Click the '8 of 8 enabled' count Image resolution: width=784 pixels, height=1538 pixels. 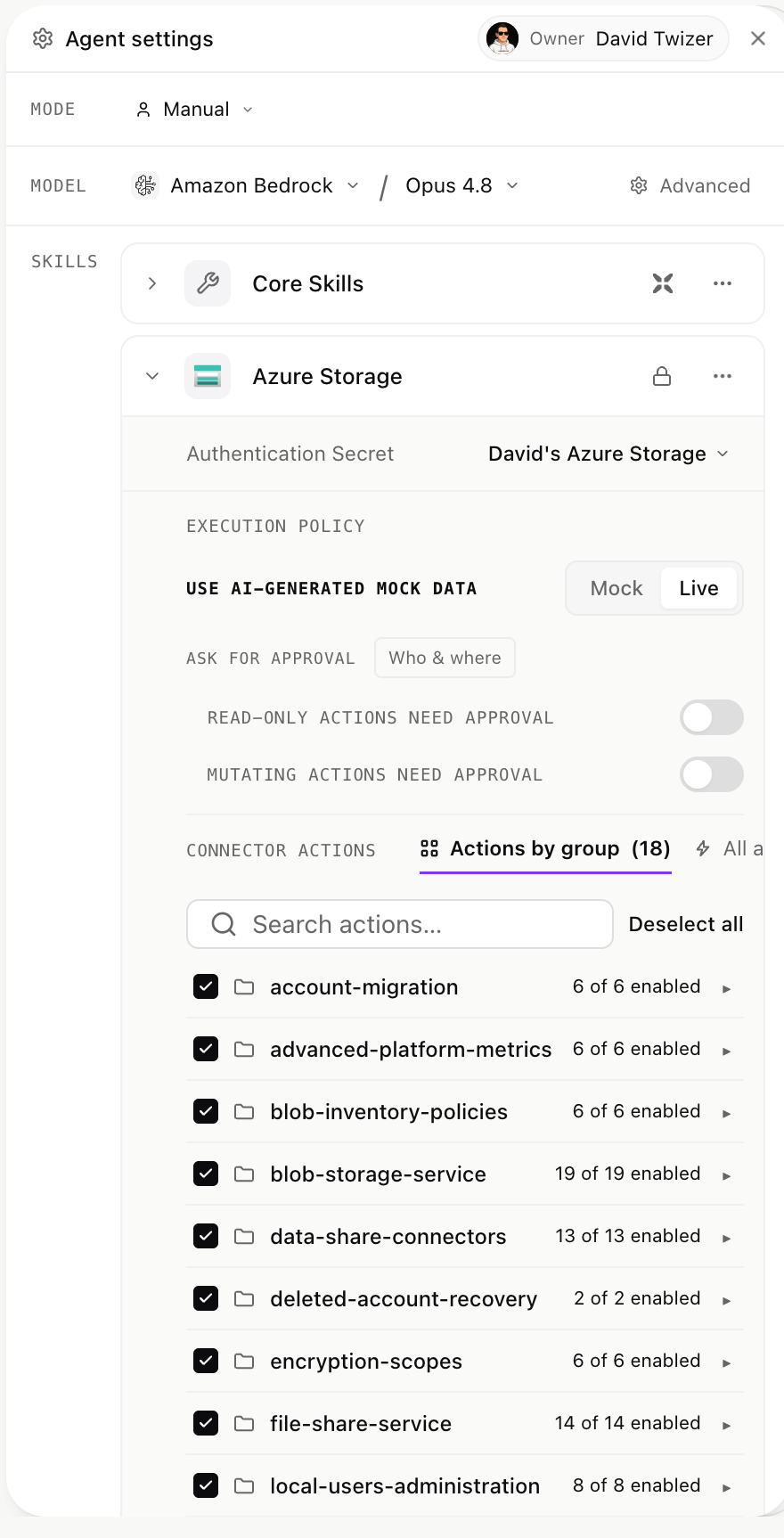pyautogui.click(x=637, y=1485)
